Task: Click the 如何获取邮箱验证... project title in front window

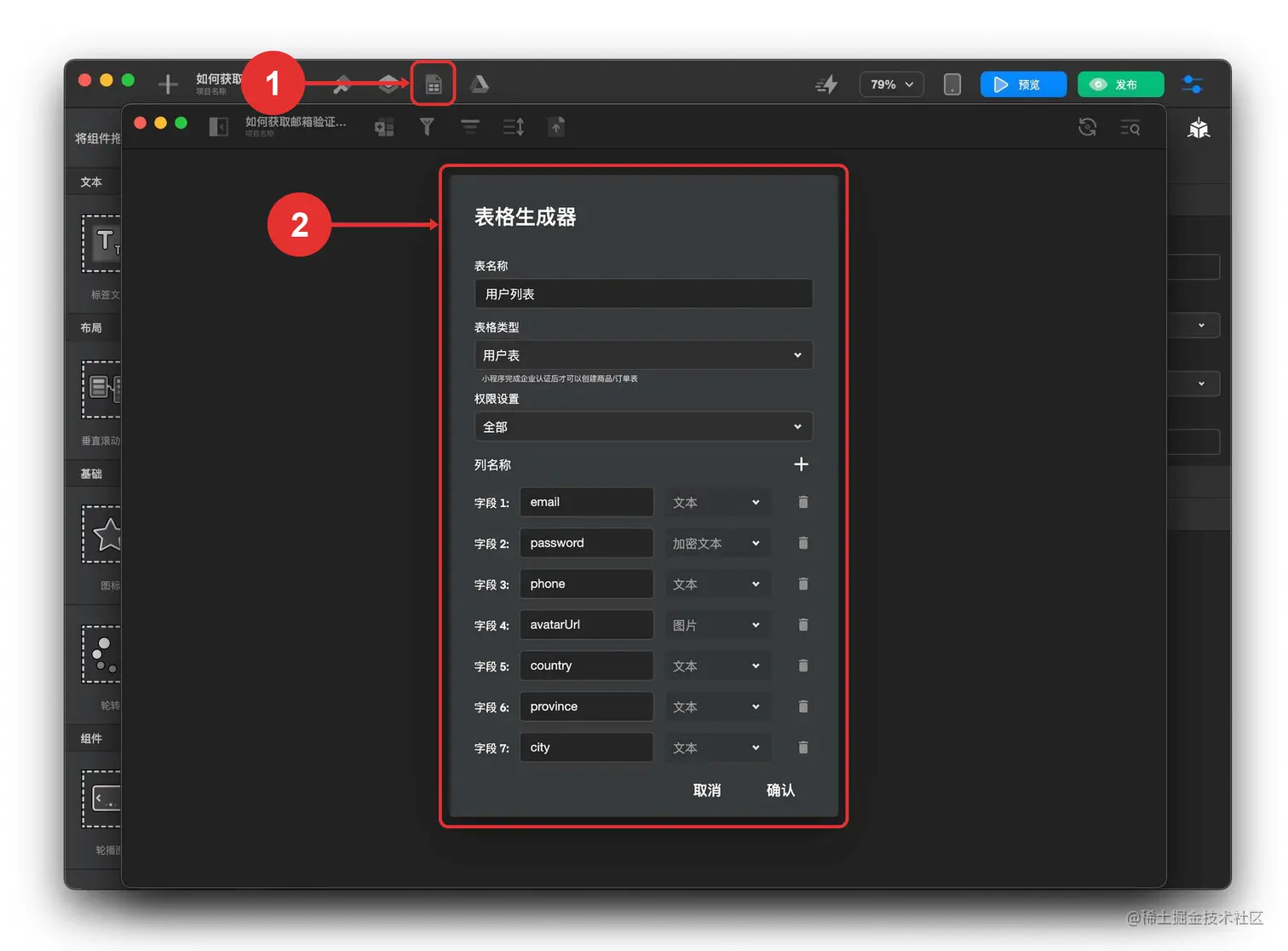Action: click(x=296, y=122)
